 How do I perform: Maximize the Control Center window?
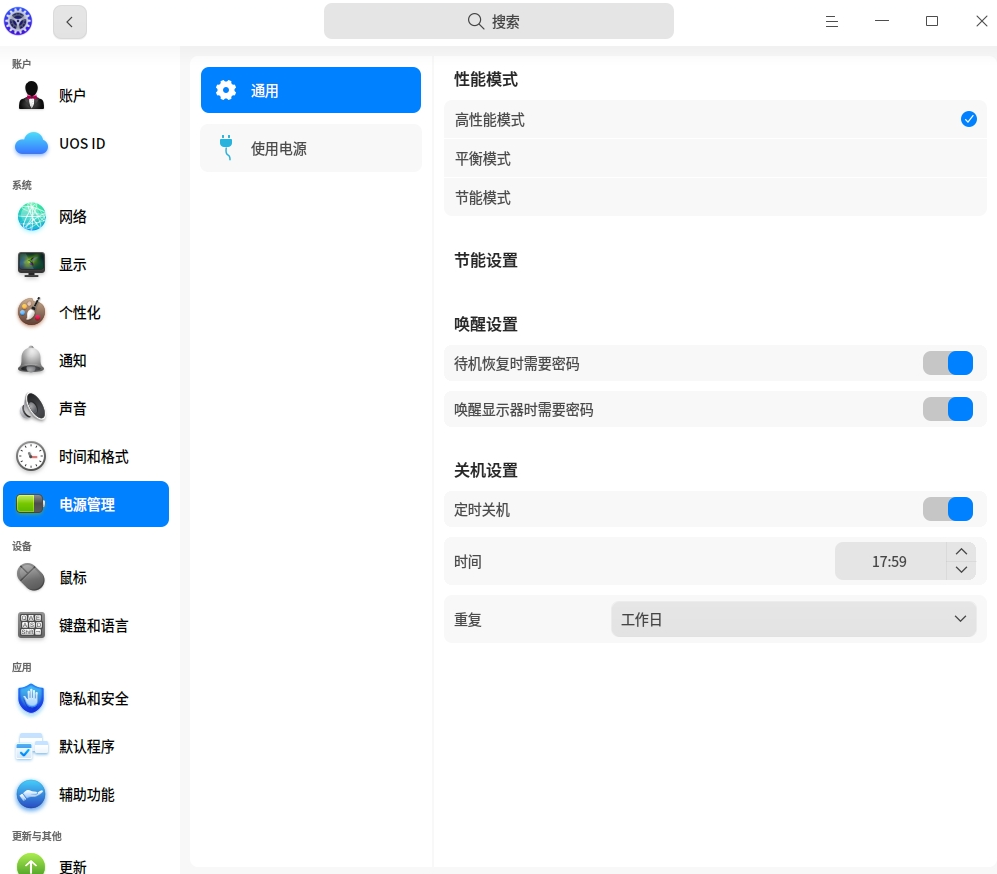pyautogui.click(x=932, y=22)
